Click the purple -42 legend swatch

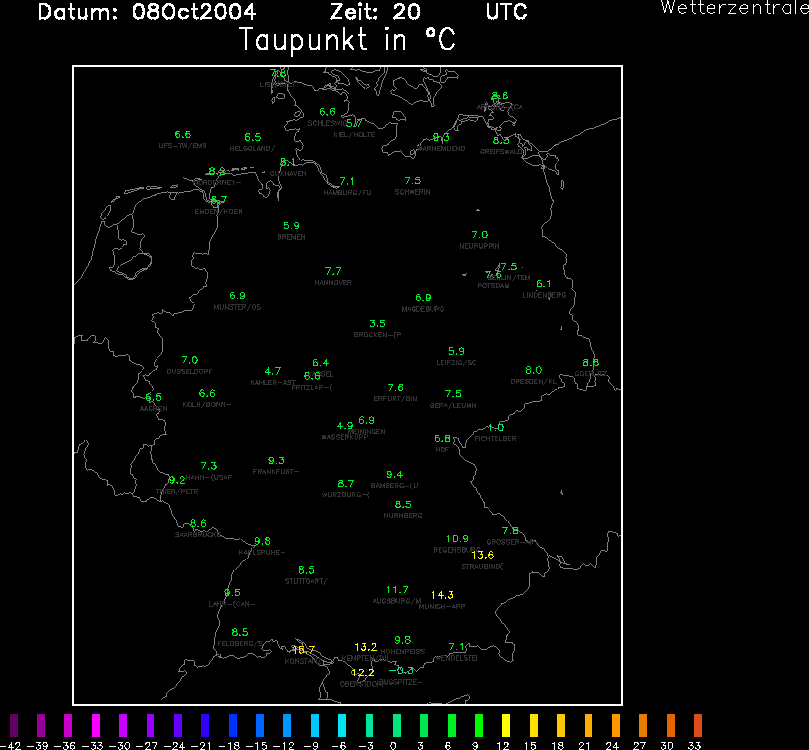pos(14,725)
